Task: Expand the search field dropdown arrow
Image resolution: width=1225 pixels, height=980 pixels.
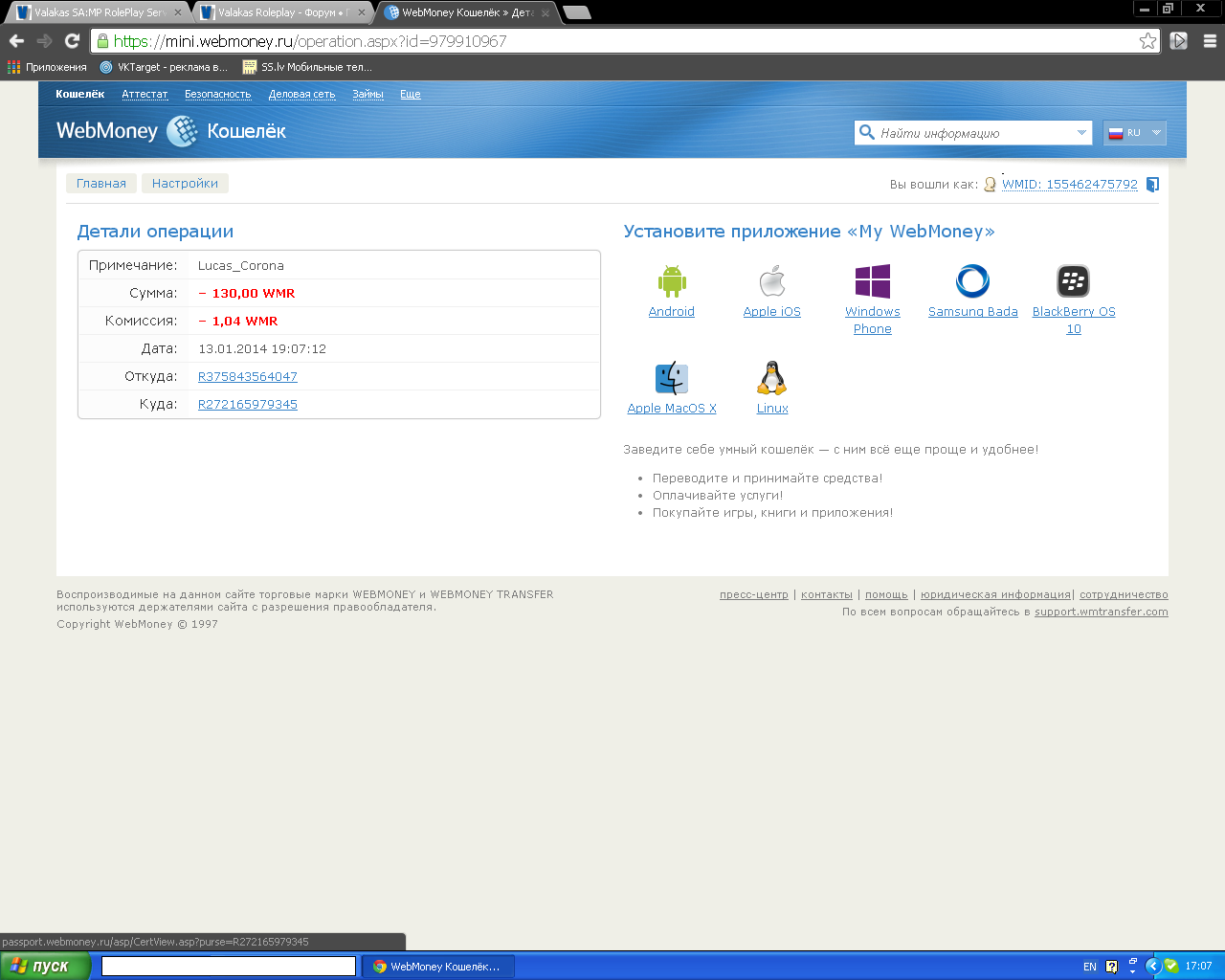Action: tap(1081, 133)
